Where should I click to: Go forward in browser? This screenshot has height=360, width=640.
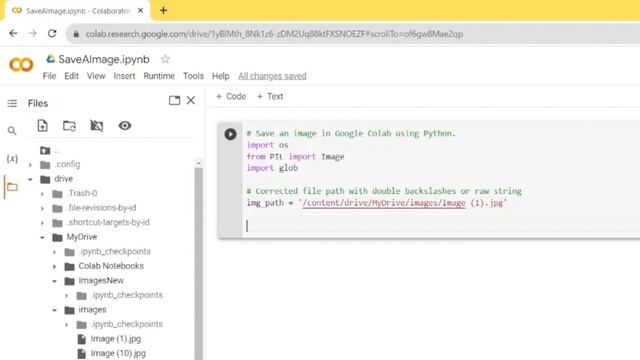coord(33,33)
